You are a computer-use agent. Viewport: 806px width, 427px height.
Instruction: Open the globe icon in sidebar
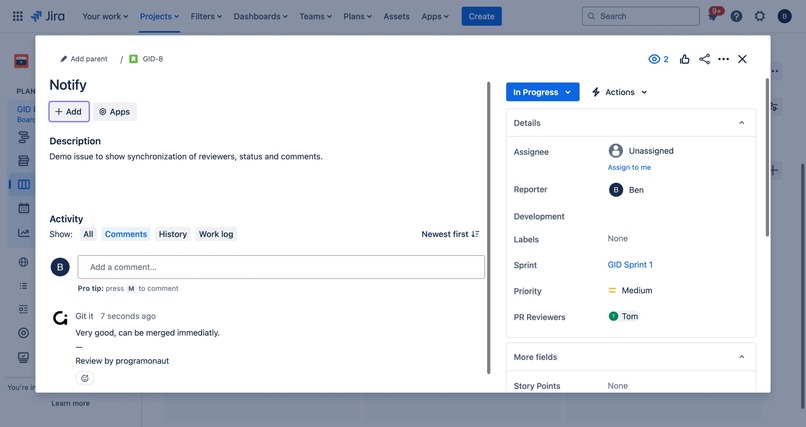(24, 262)
